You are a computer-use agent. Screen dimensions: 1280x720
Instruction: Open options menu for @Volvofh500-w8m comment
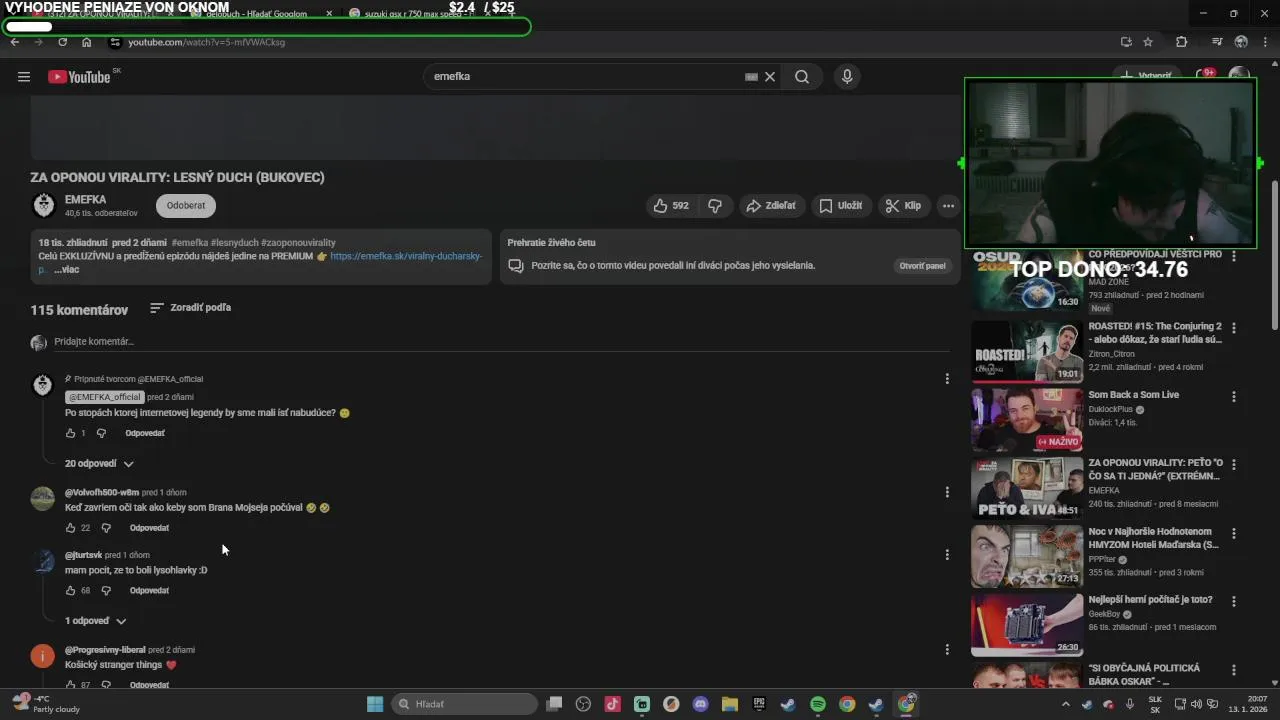[x=947, y=492]
